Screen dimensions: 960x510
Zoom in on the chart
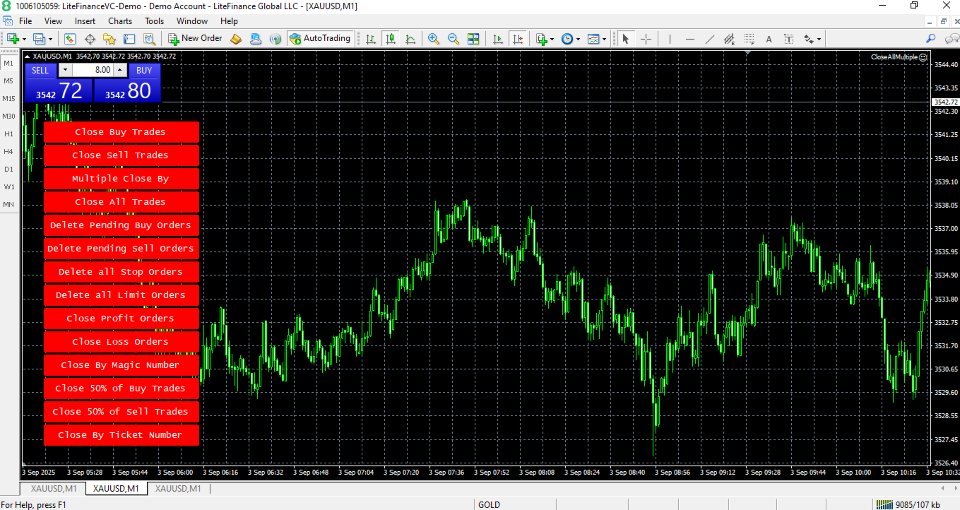click(x=433, y=39)
